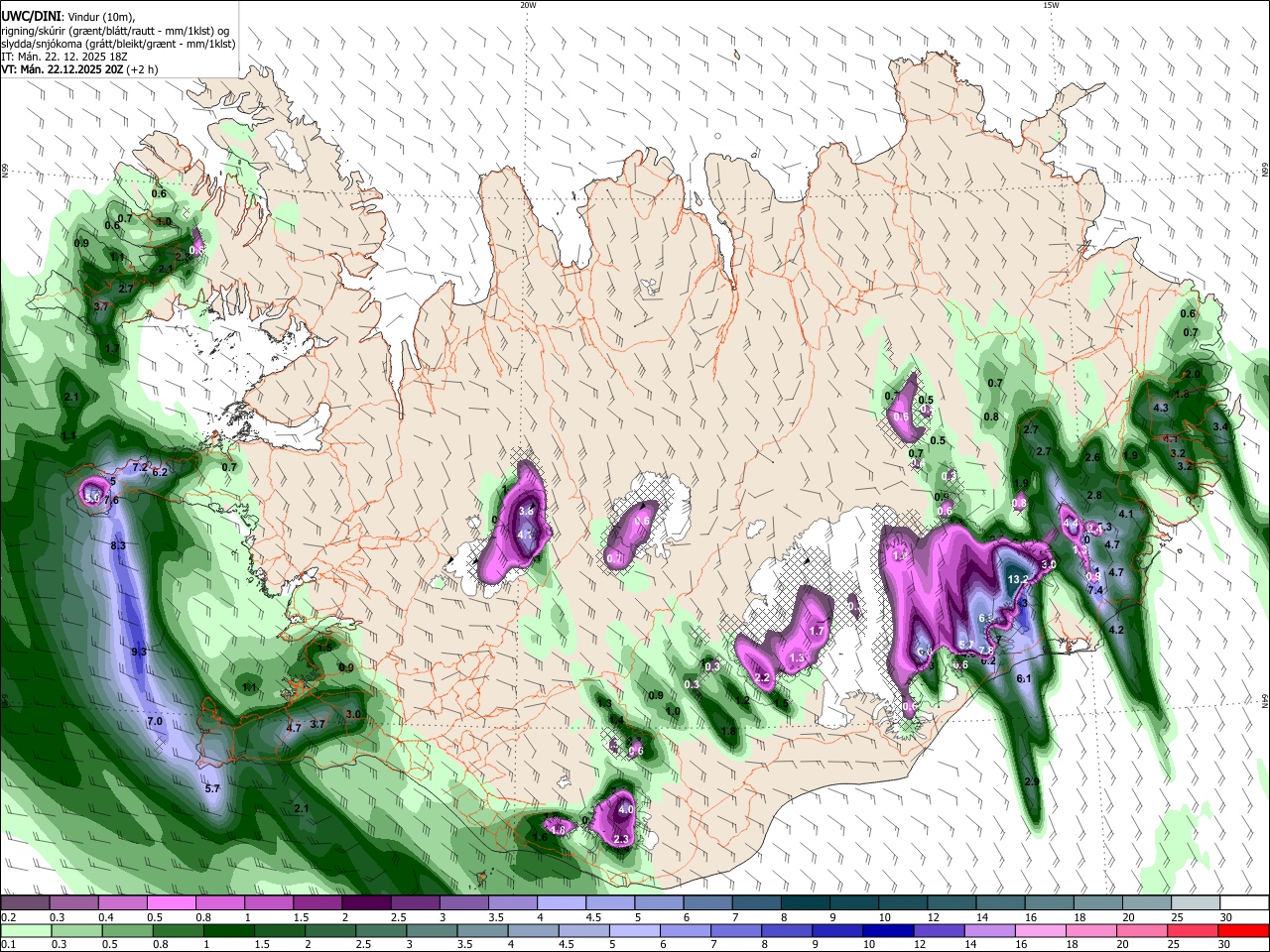This screenshot has width=1270, height=952.
Task: Select white swatch labeled 30 in top legend row
Action: [1244, 903]
